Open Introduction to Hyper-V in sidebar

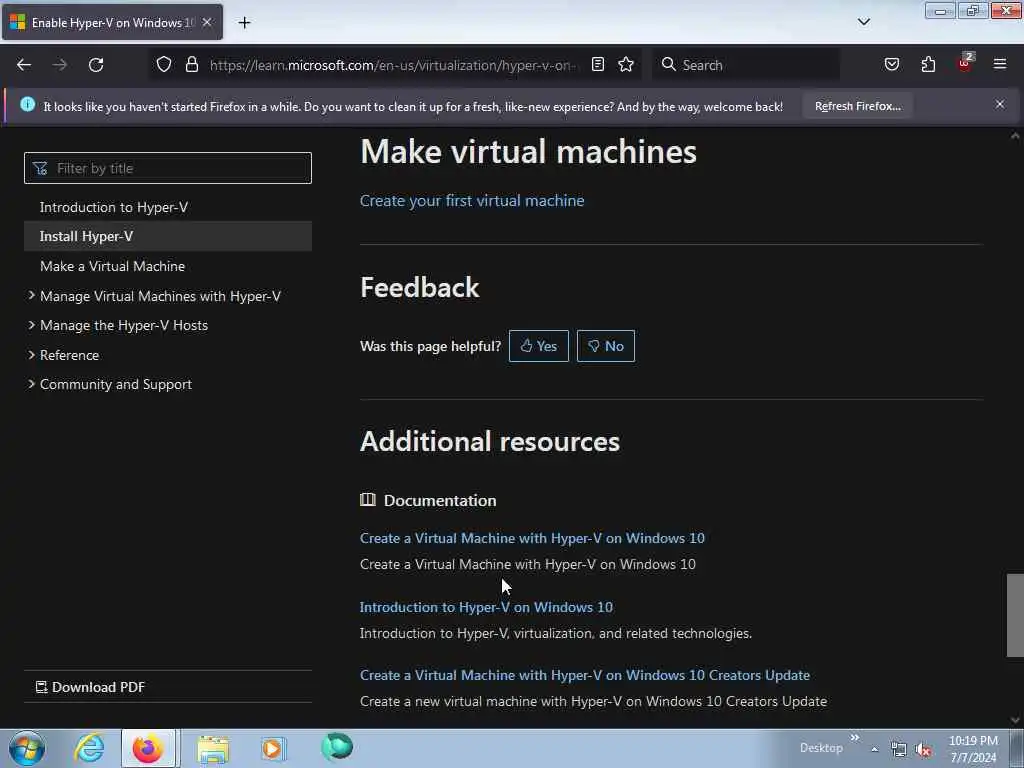pyautogui.click(x=114, y=207)
